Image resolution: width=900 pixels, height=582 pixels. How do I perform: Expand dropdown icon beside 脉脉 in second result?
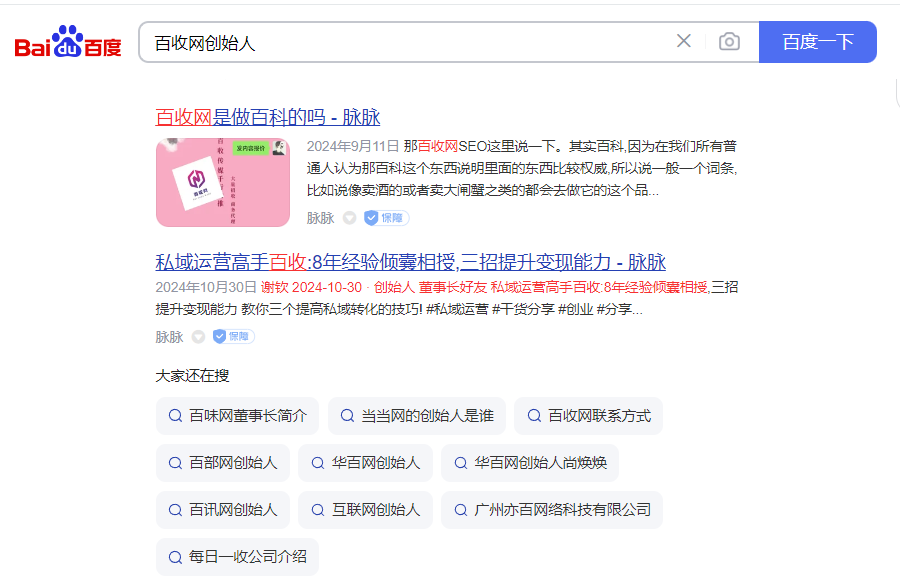198,337
